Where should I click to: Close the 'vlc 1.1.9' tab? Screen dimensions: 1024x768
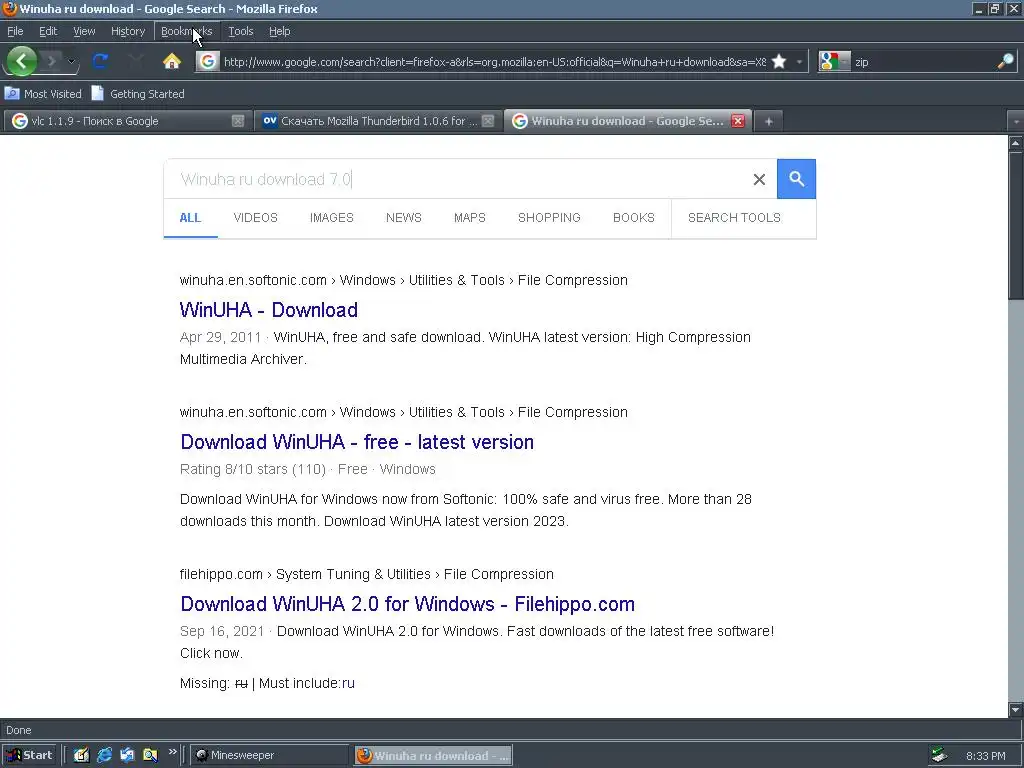click(x=238, y=121)
